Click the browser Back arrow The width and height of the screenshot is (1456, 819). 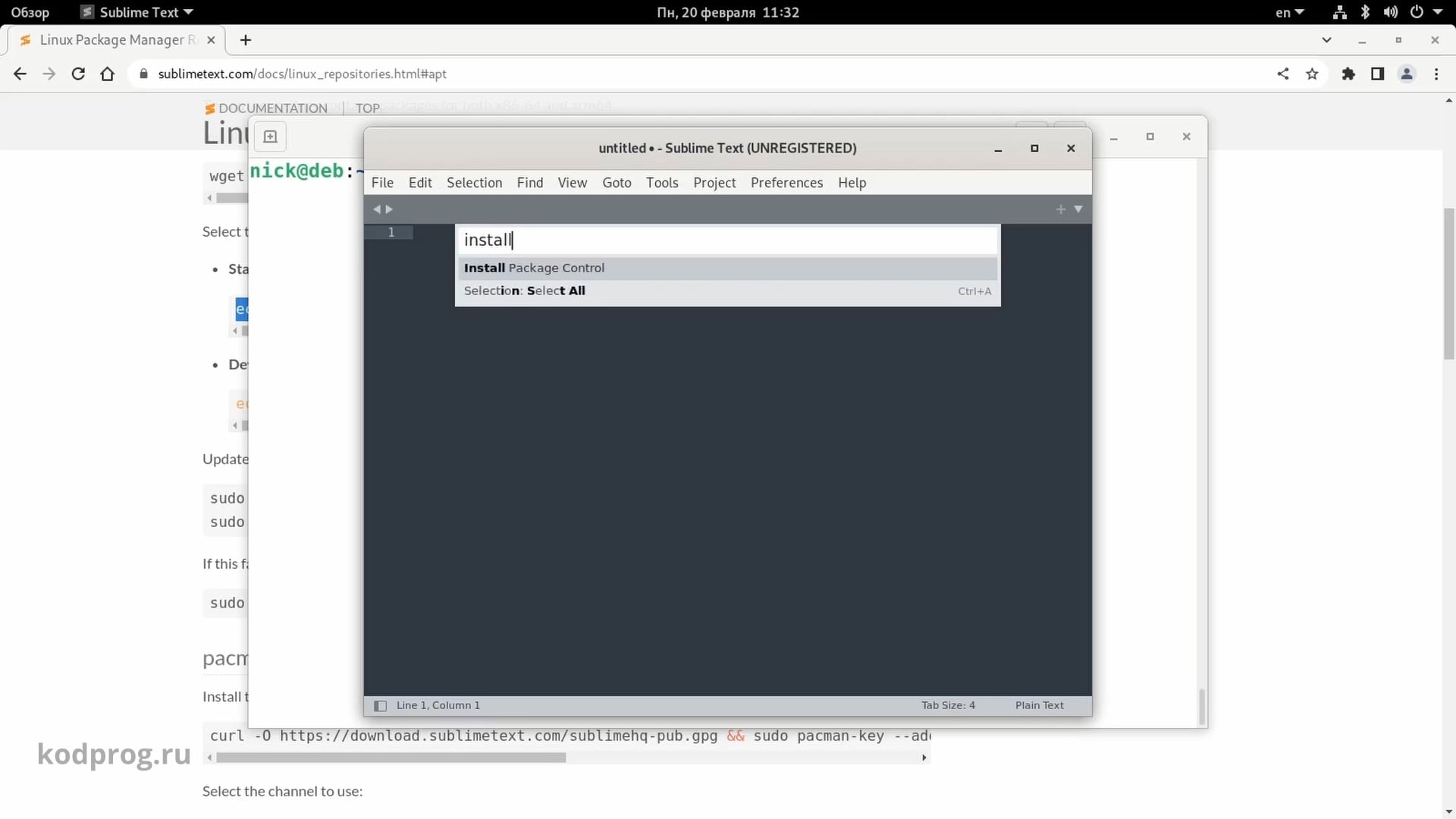(20, 74)
